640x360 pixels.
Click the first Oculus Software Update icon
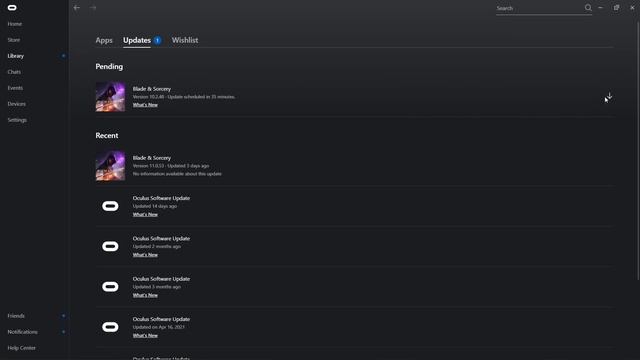(110, 206)
